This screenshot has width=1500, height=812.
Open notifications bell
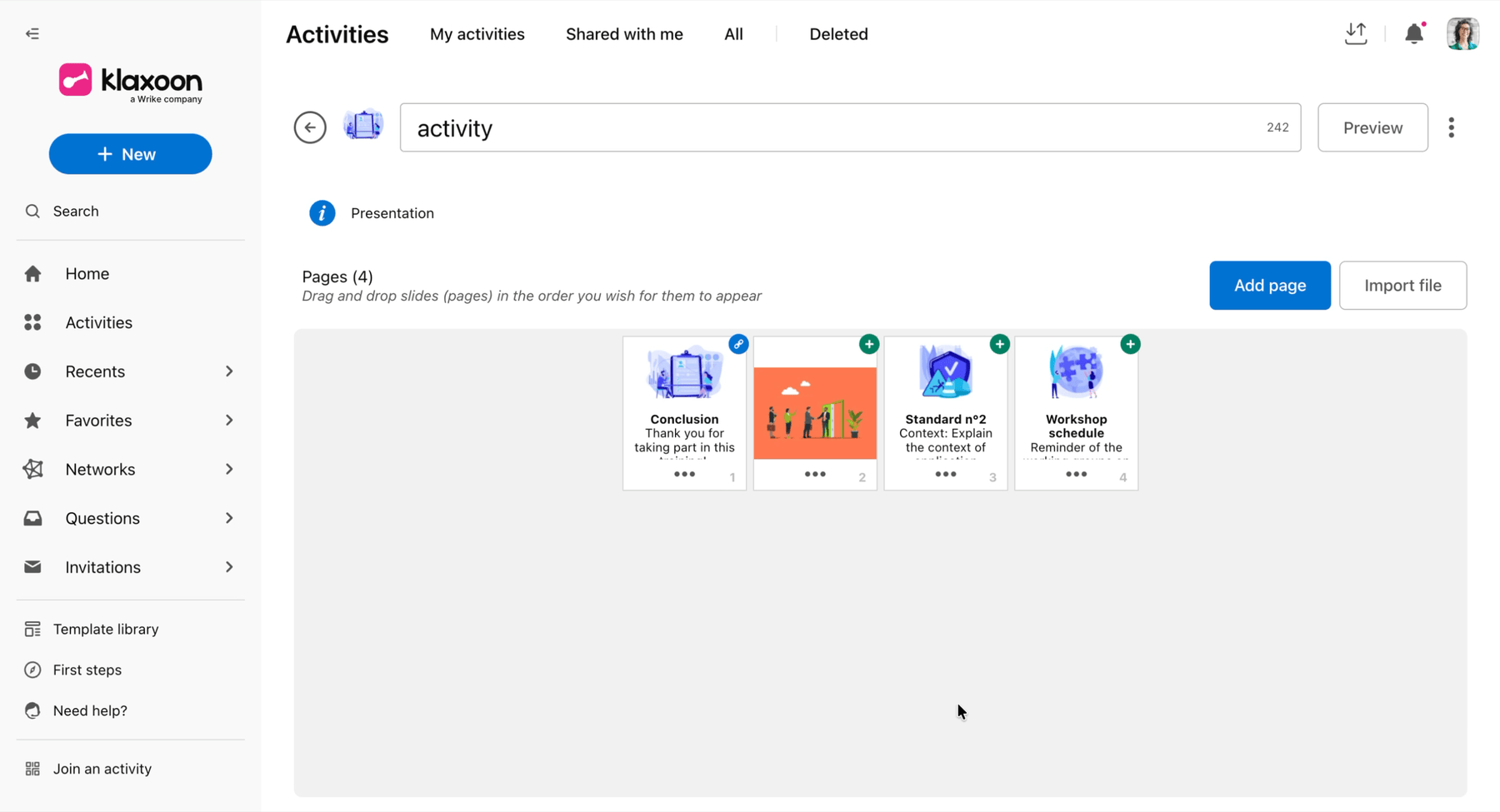click(1414, 34)
